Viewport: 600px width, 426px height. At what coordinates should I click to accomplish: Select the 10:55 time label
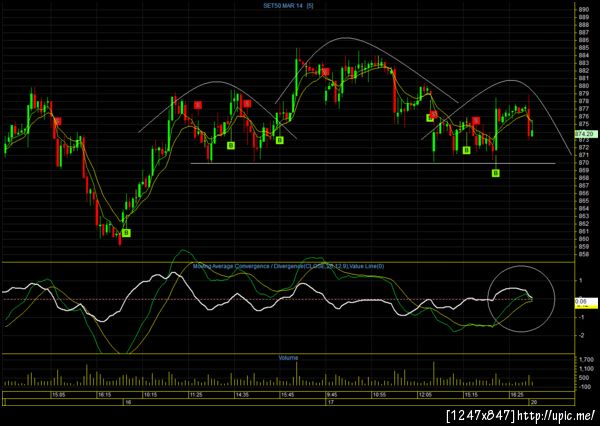tap(379, 395)
